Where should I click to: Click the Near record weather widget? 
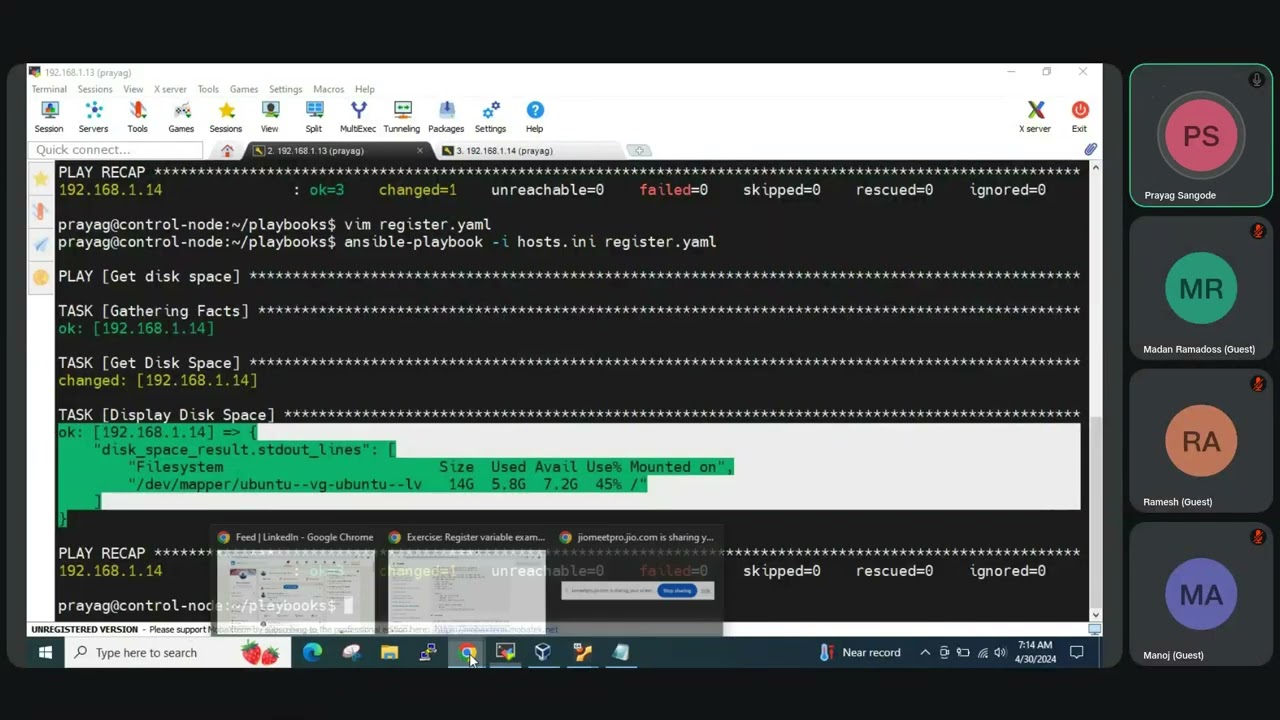[860, 653]
